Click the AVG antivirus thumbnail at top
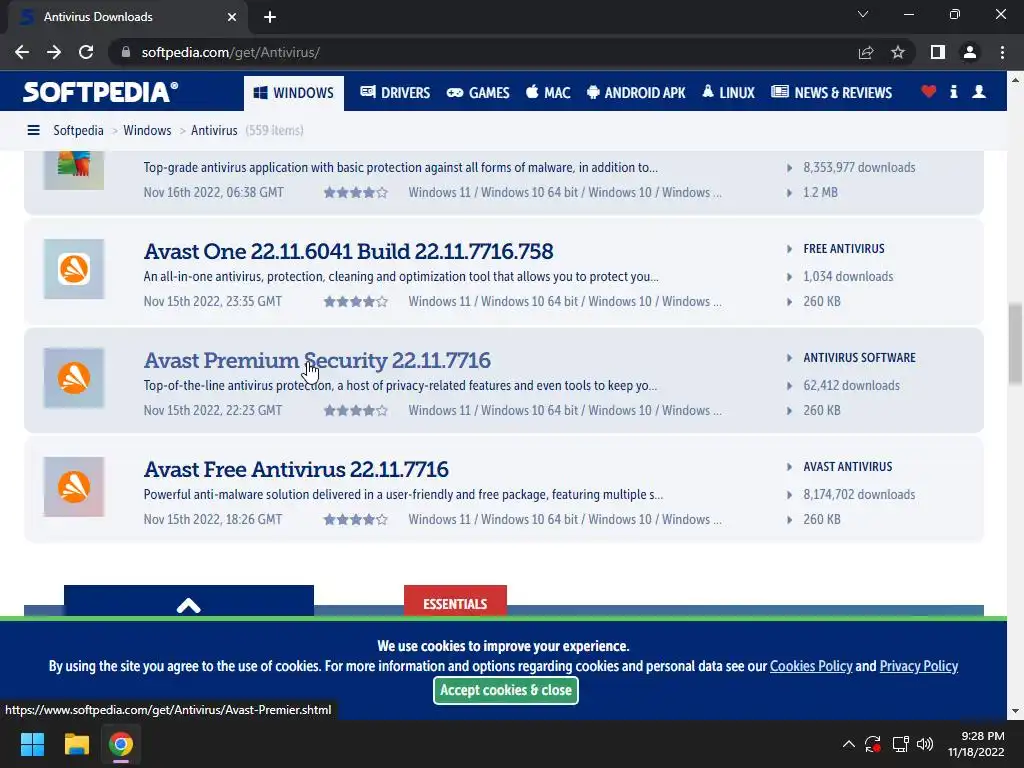 coord(74,170)
